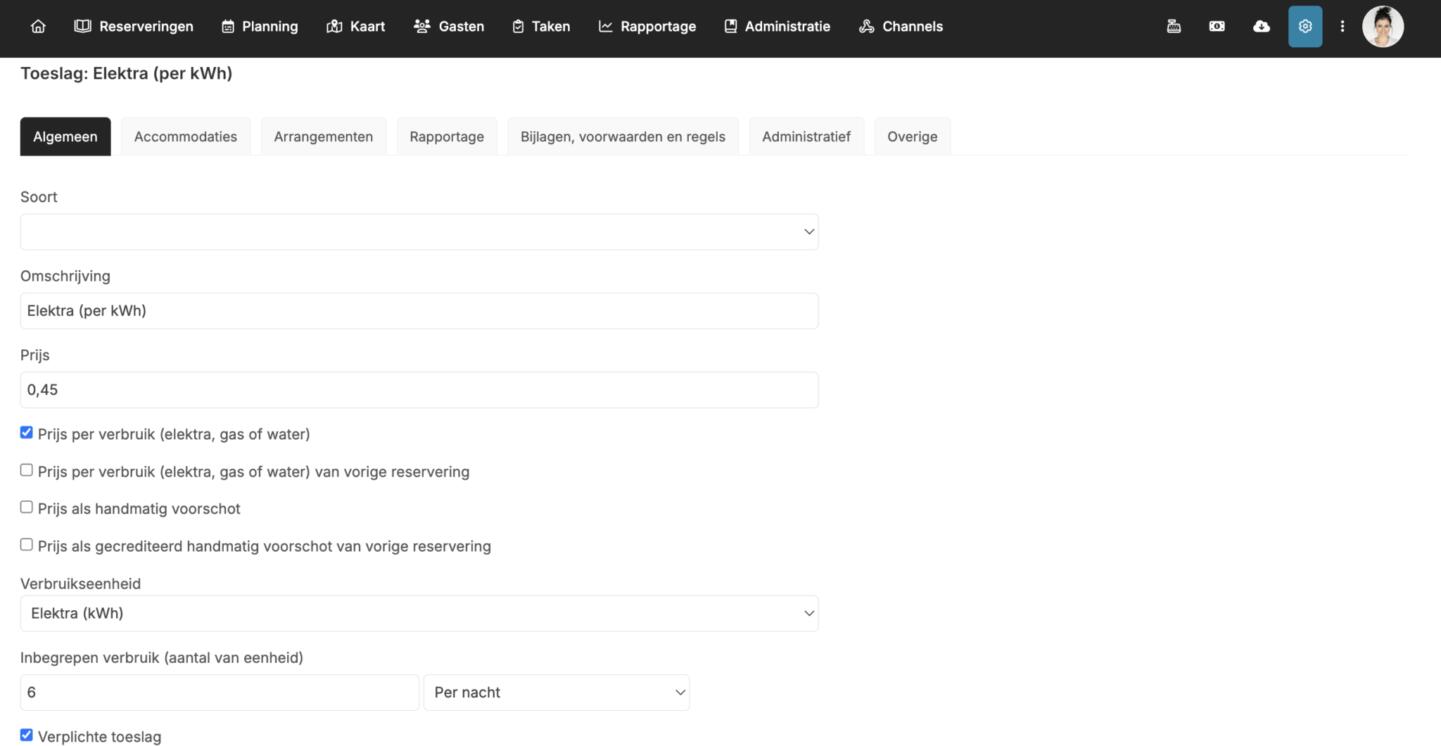The width and height of the screenshot is (1441, 746).
Task: Enable 'Prijs als handmatig voorschot' checkbox
Action: point(27,507)
